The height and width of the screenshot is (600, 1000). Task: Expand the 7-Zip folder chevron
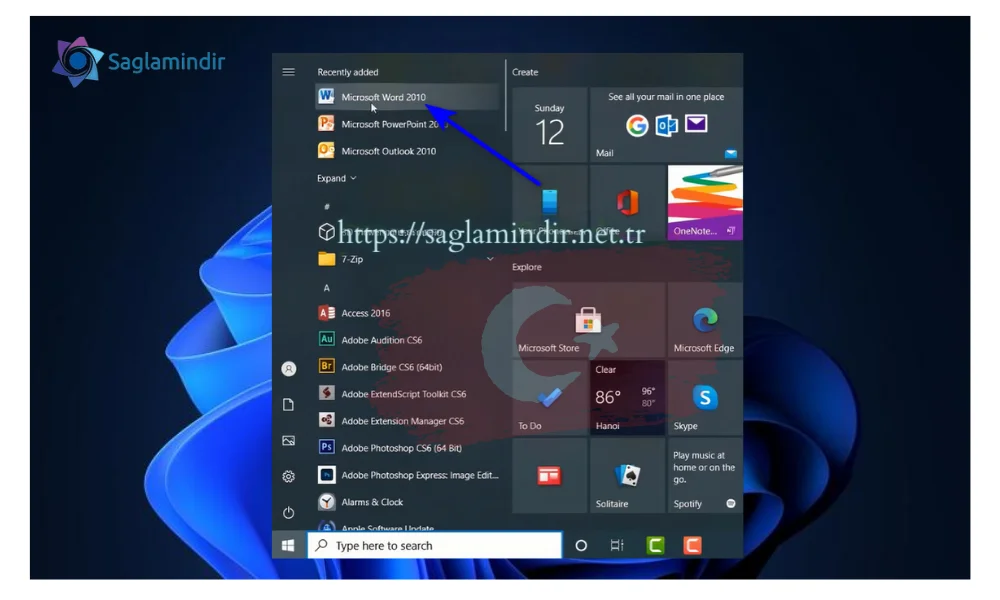[x=490, y=259]
